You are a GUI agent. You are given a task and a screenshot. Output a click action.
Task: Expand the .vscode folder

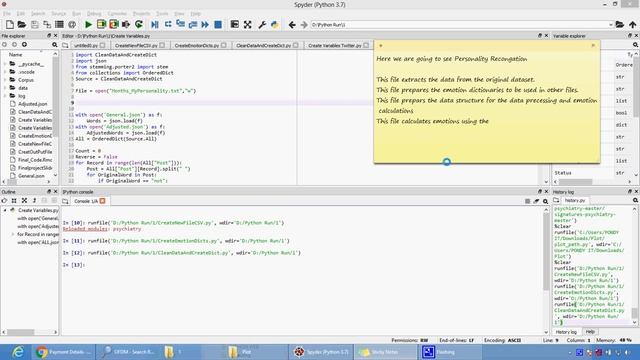pos(5,72)
